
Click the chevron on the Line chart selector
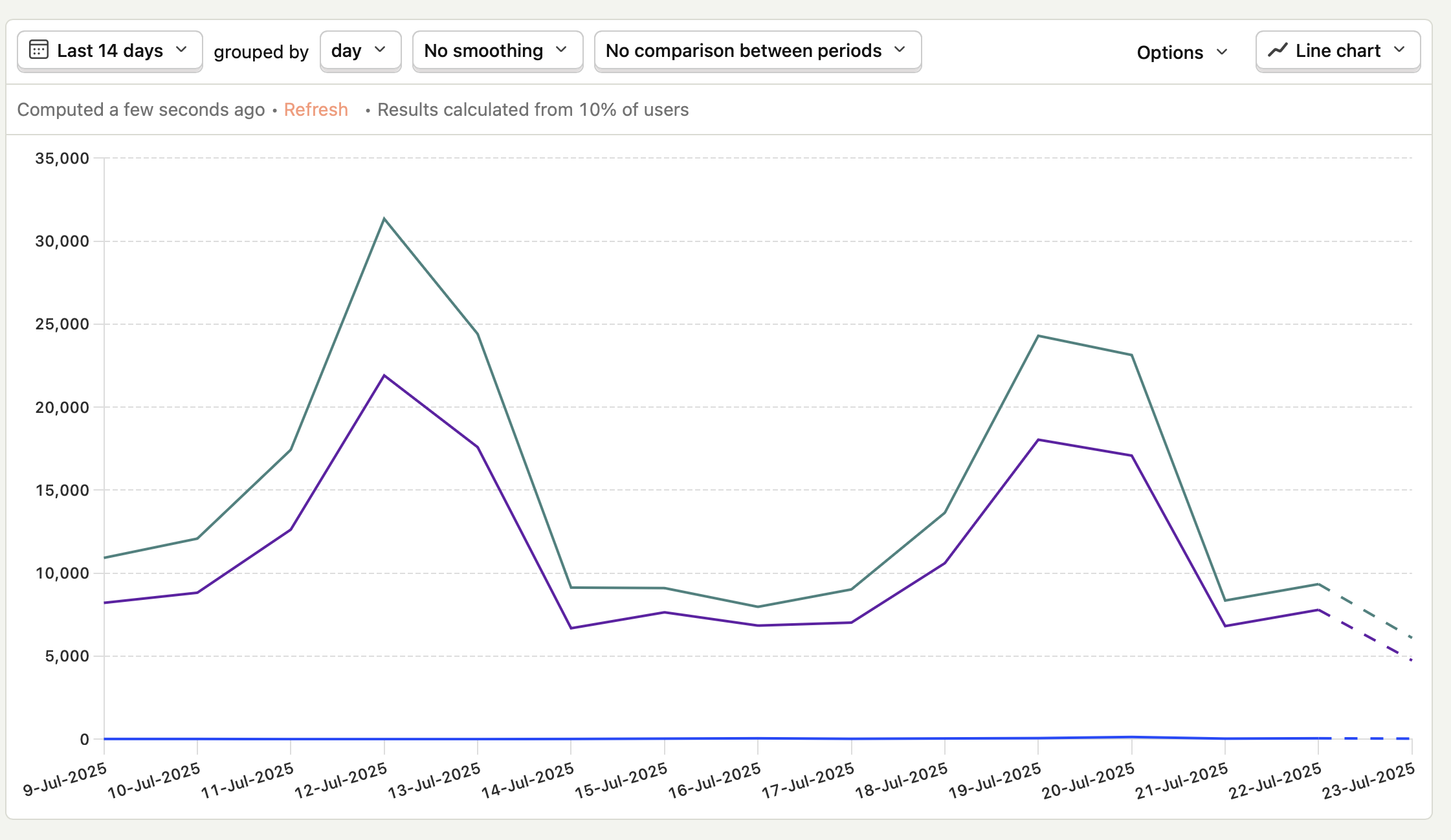coord(1399,50)
